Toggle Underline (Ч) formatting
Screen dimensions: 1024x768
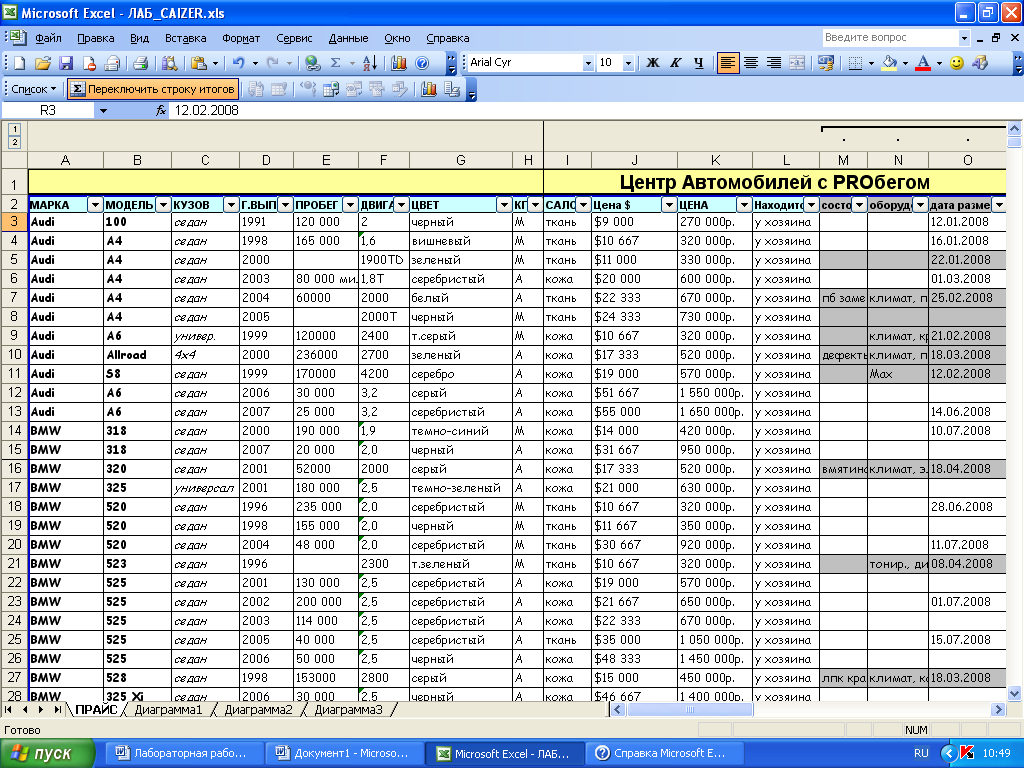699,63
